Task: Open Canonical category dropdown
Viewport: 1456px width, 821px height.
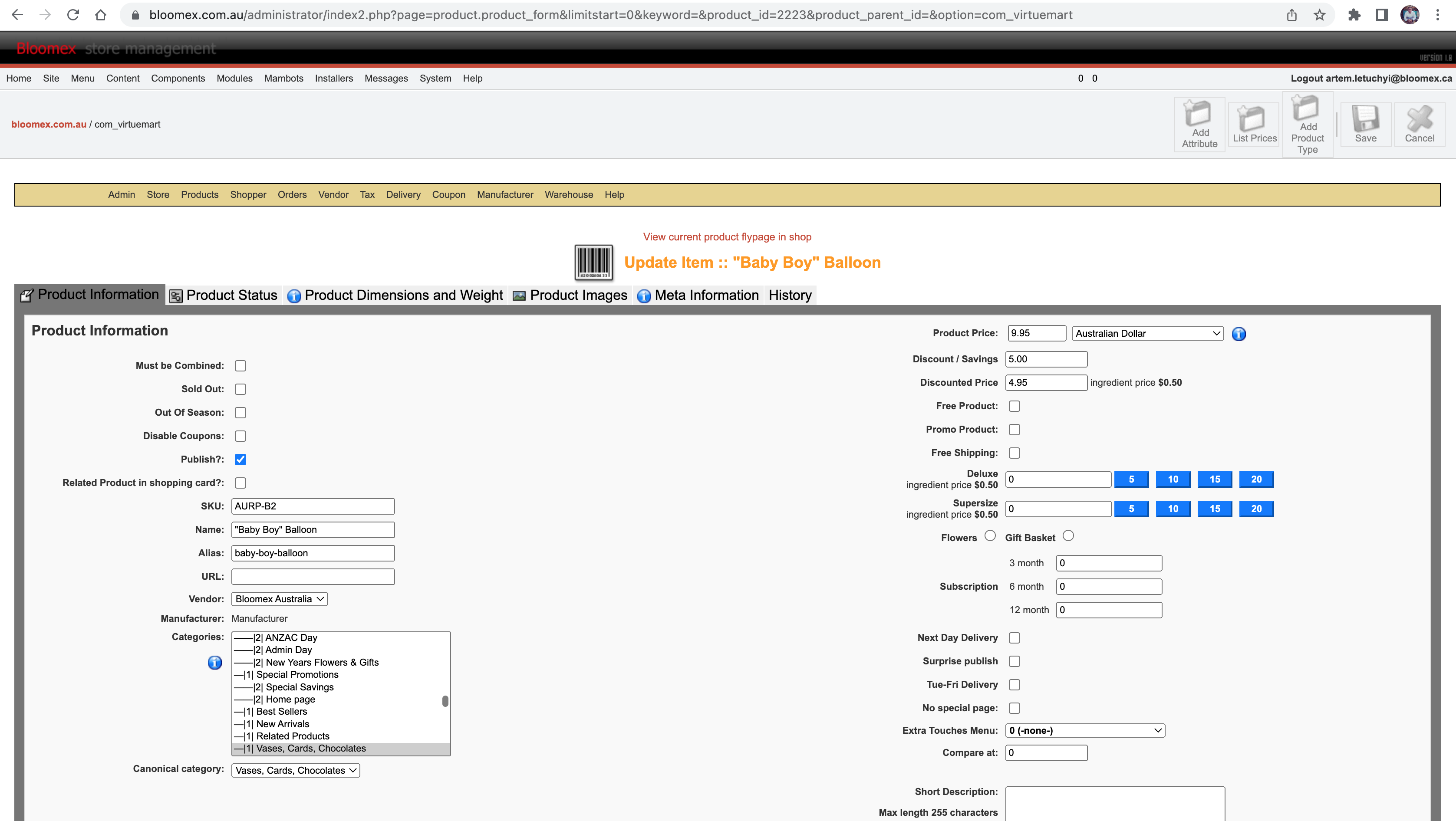Action: pyautogui.click(x=296, y=770)
